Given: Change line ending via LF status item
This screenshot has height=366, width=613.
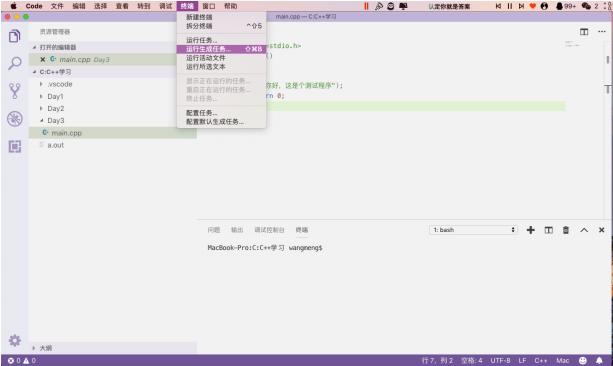Looking at the screenshot, I should [522, 361].
